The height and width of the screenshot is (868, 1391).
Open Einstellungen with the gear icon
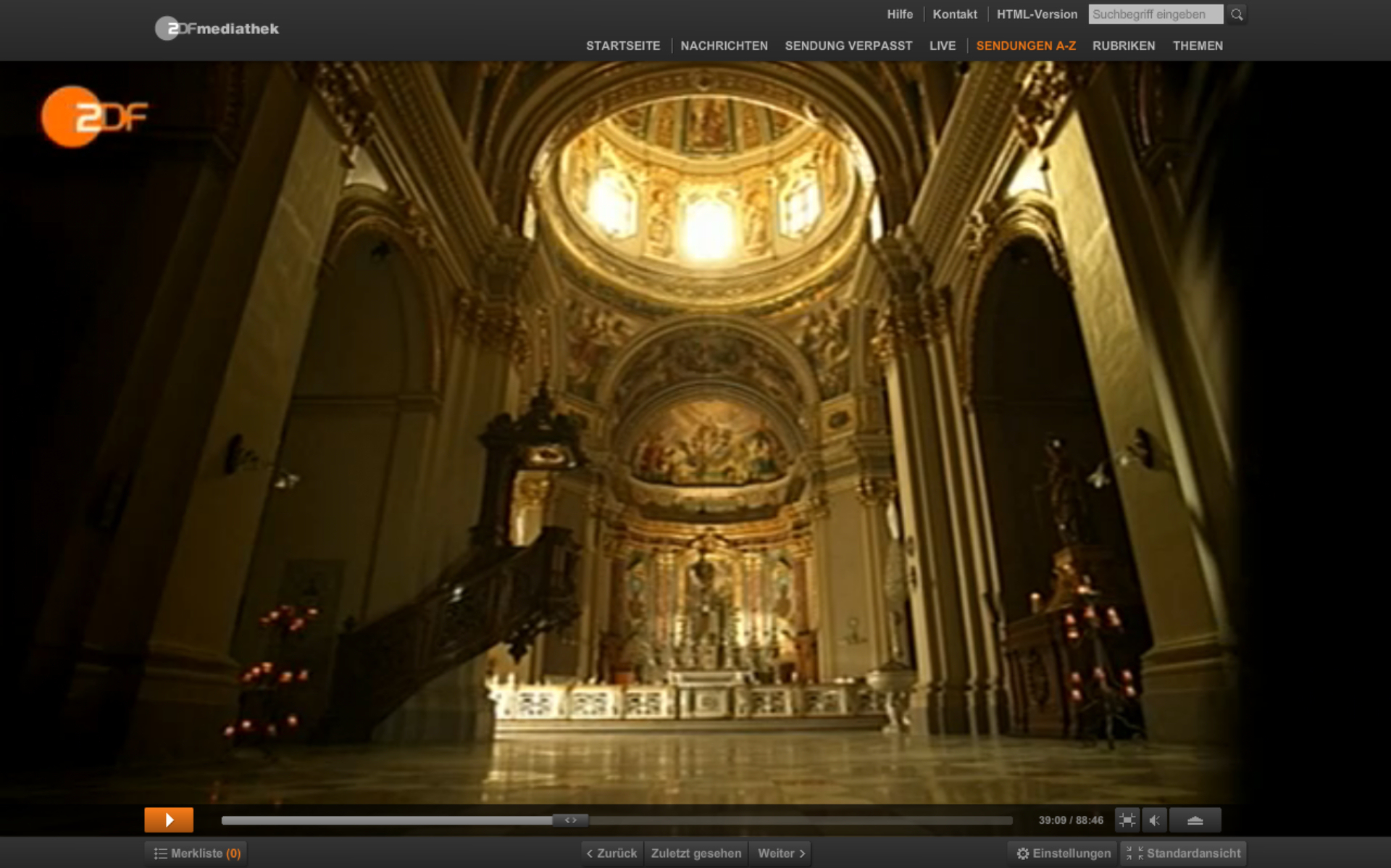click(x=1063, y=854)
